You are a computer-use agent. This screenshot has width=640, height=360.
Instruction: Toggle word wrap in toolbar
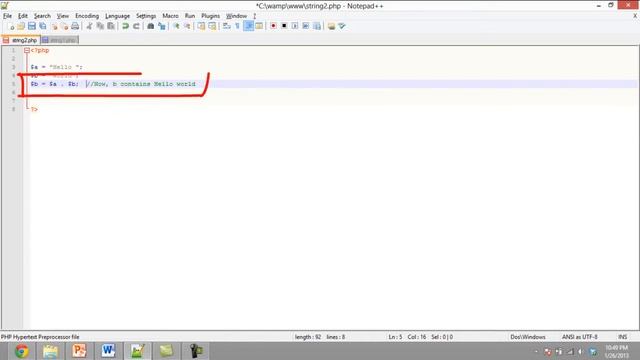point(227,26)
